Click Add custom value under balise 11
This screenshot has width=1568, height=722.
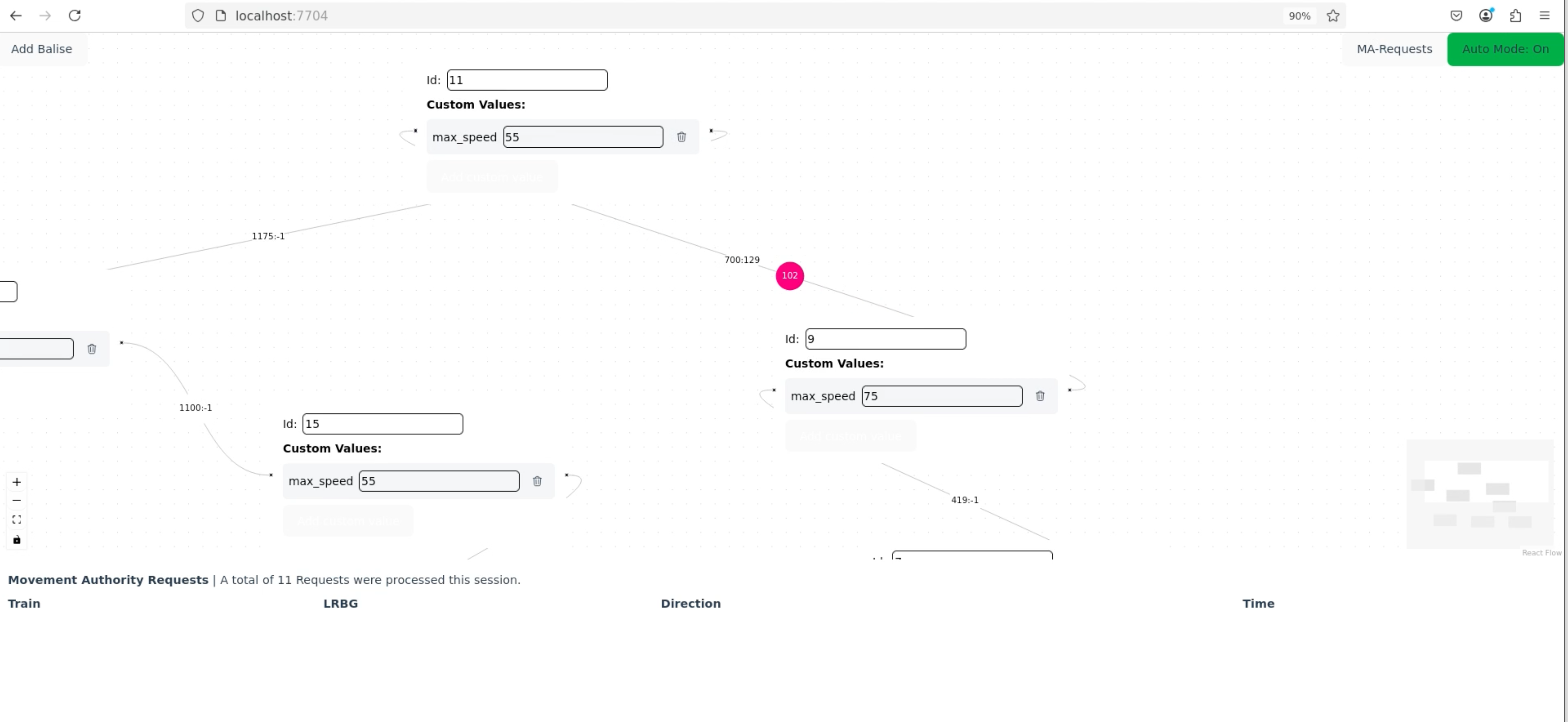pos(492,177)
